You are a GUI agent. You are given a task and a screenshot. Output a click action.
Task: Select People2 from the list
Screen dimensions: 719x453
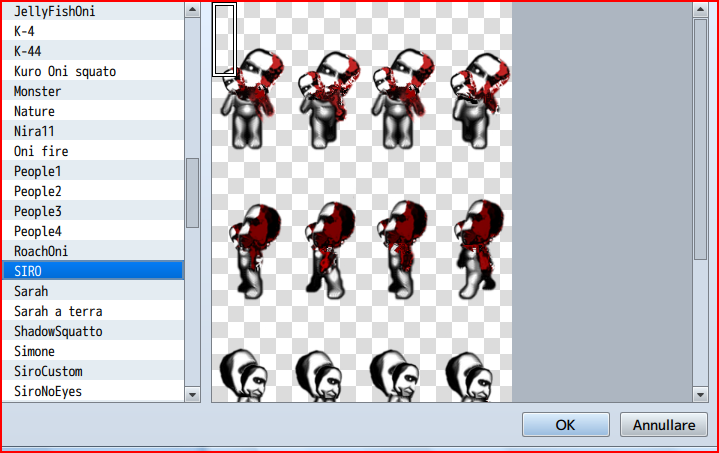(93, 191)
